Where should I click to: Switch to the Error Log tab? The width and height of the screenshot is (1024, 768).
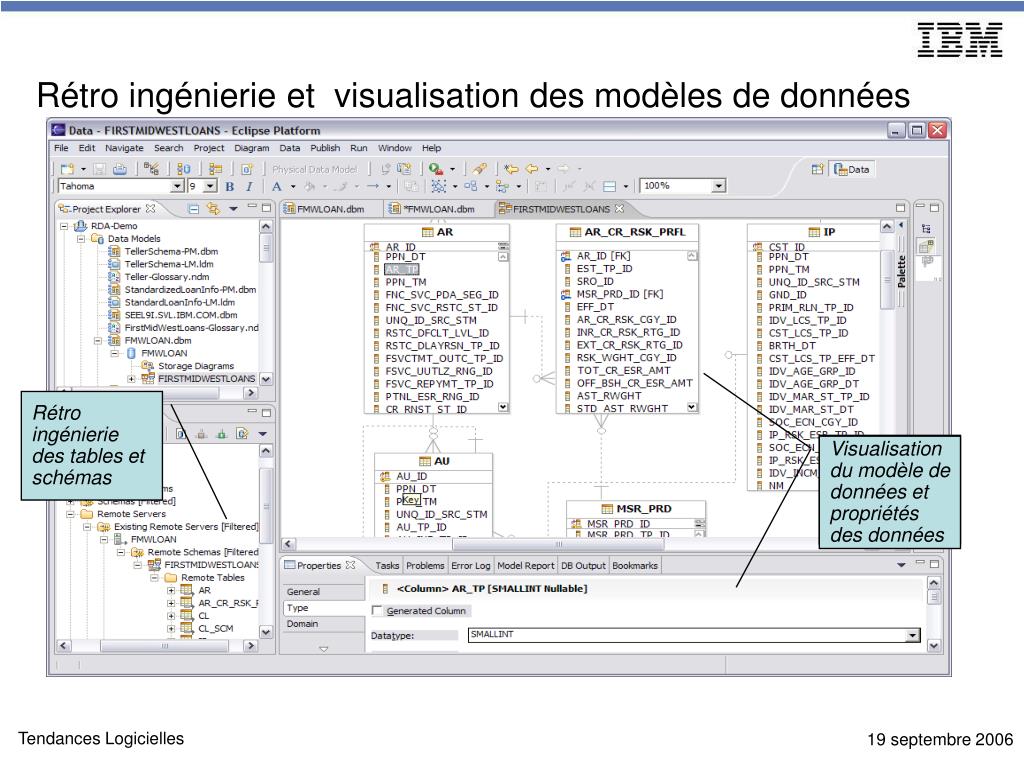470,566
